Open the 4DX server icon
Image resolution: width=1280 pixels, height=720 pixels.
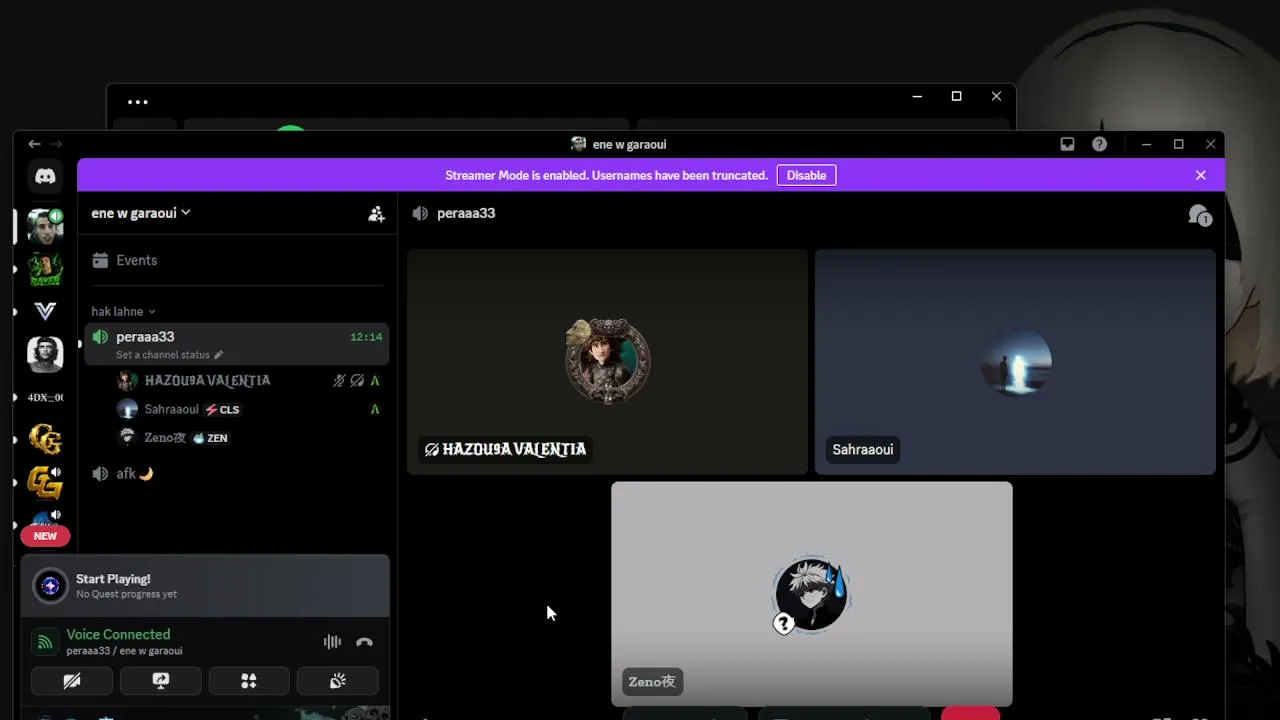[x=45, y=397]
